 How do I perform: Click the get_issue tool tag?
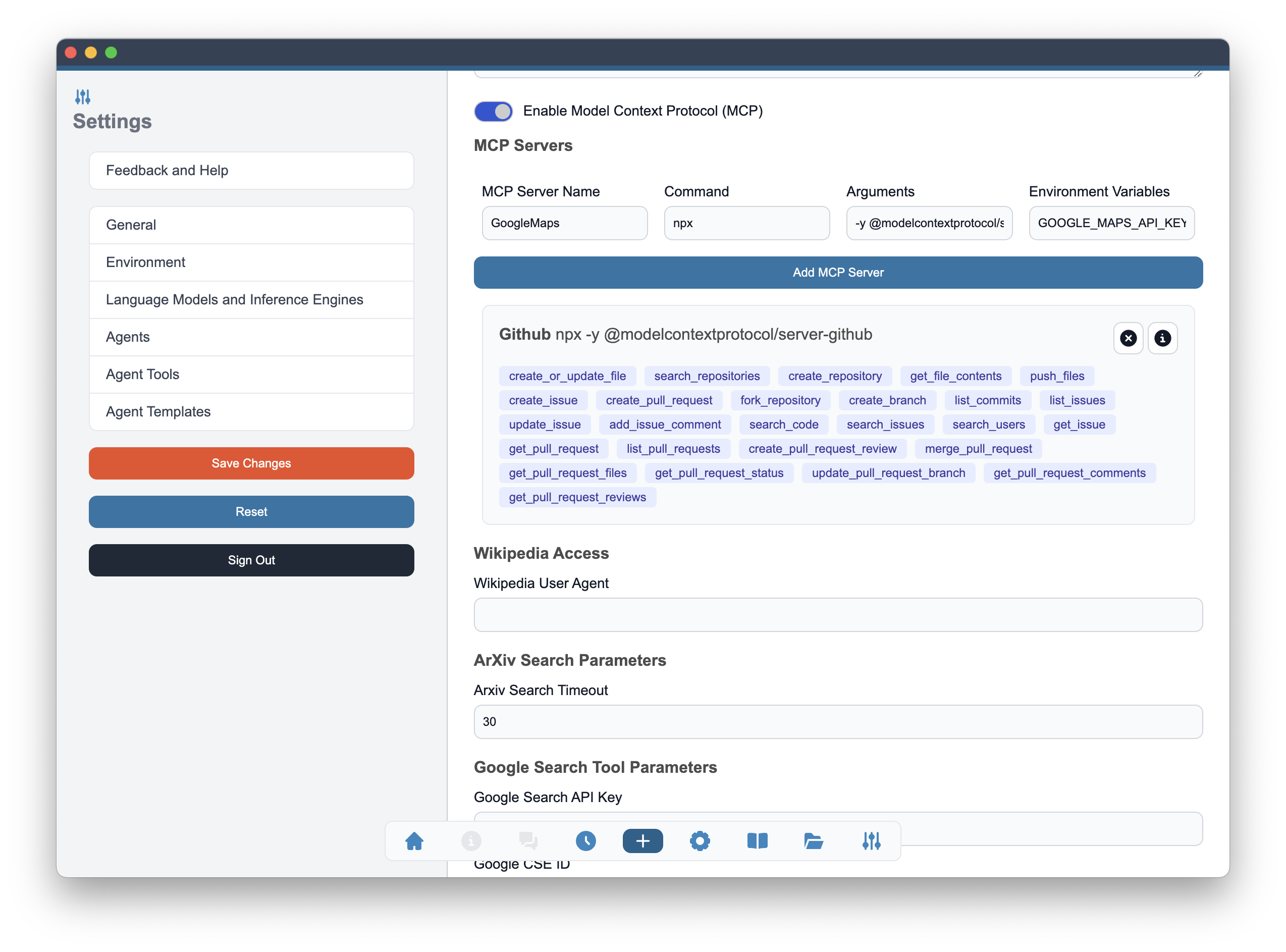[x=1079, y=425]
